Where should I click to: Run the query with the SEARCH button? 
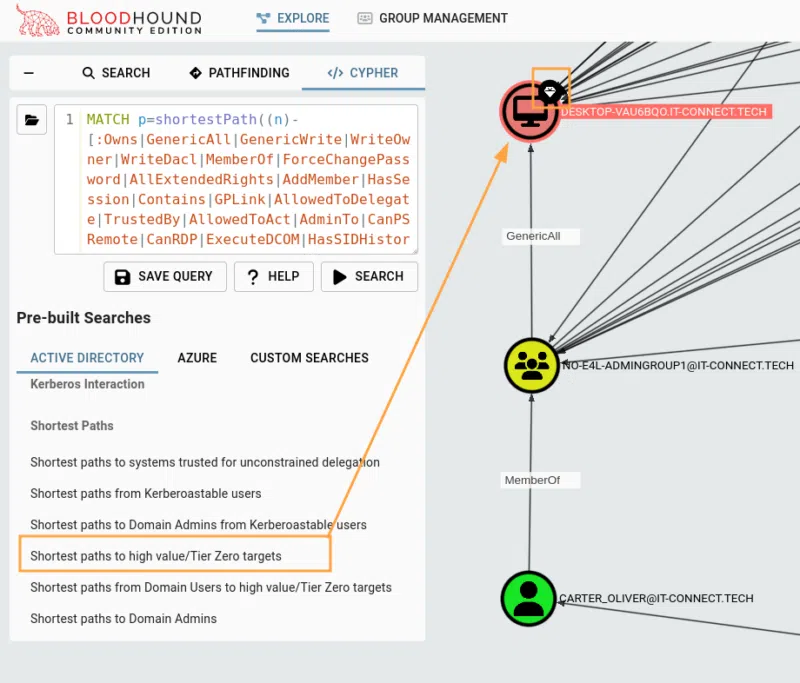369,276
